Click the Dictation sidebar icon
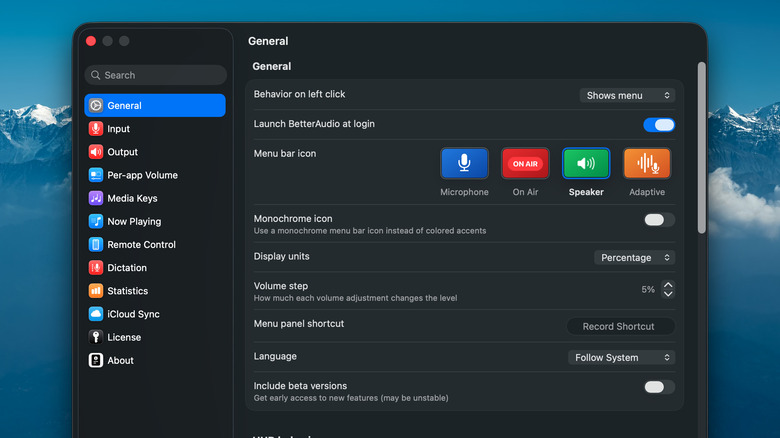780x438 pixels. coord(96,267)
